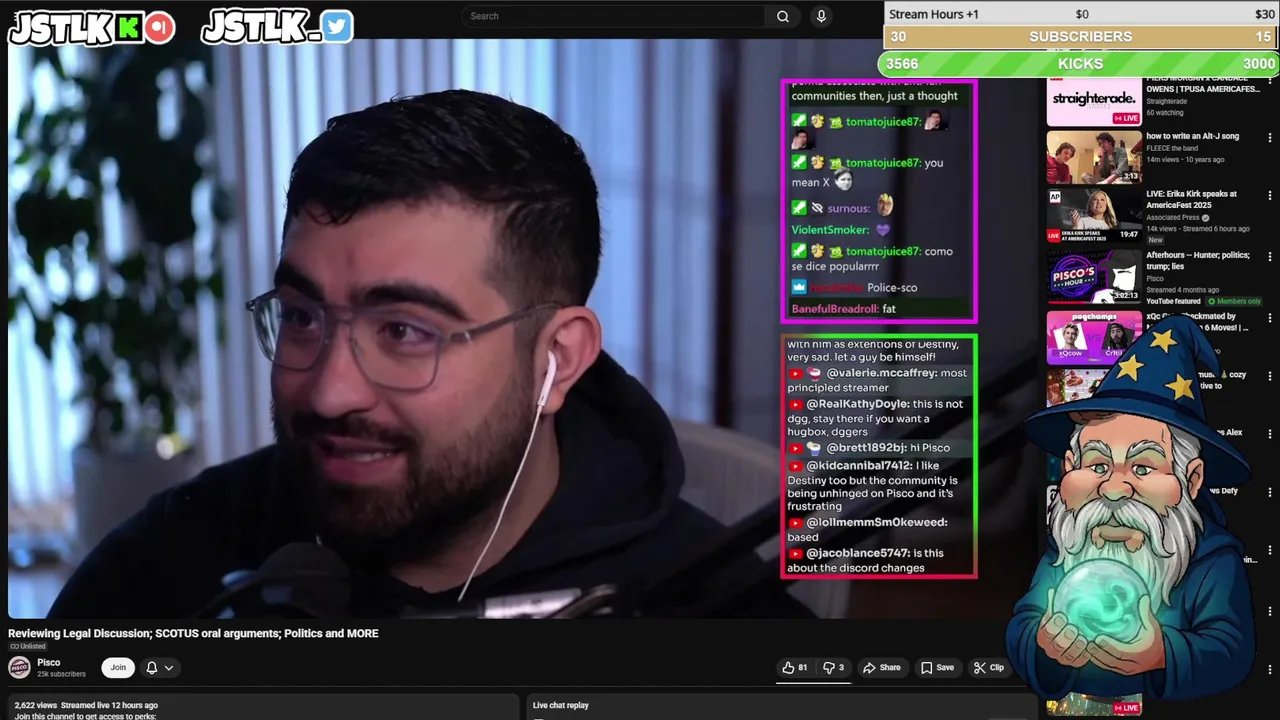This screenshot has height=720, width=1280.
Task: Click '60 watching' under Straighterade
Action: (x=1165, y=113)
